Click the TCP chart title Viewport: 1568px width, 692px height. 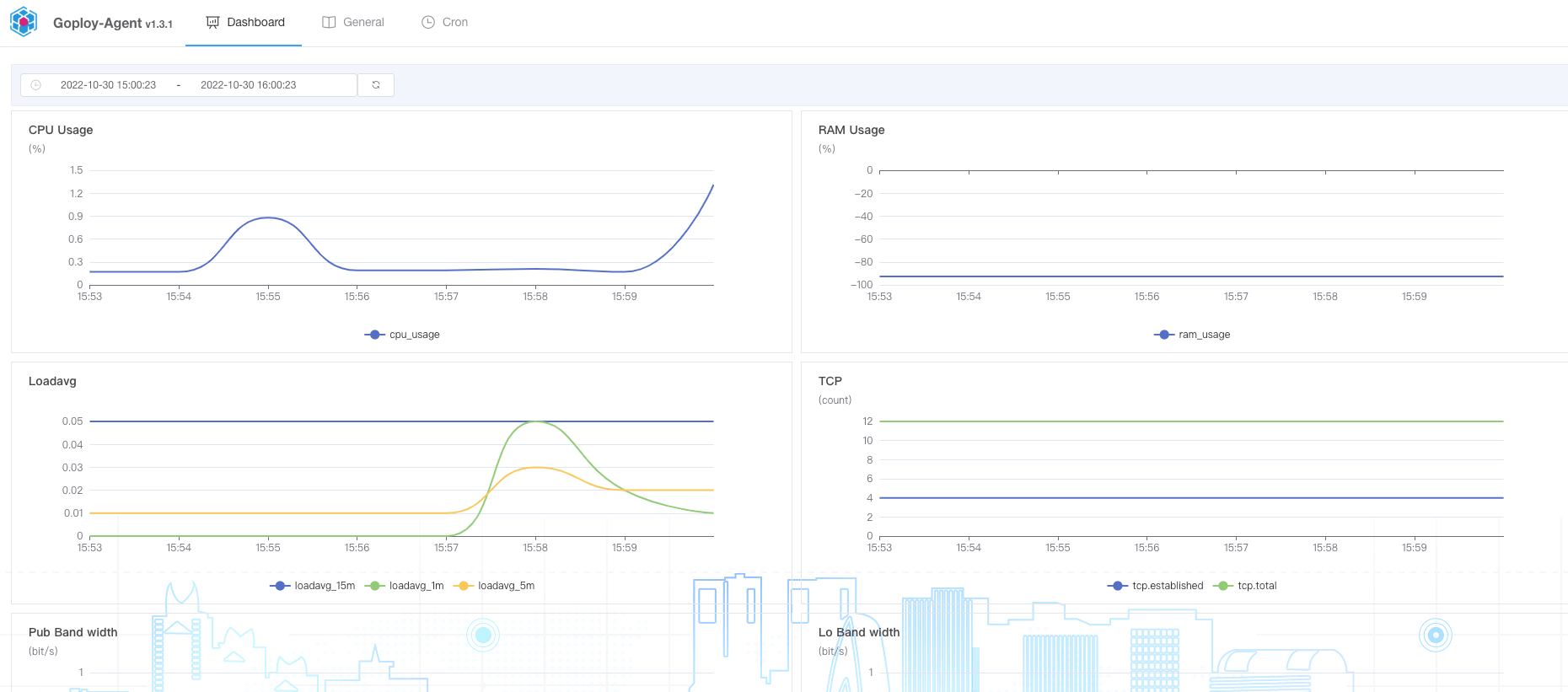[830, 381]
